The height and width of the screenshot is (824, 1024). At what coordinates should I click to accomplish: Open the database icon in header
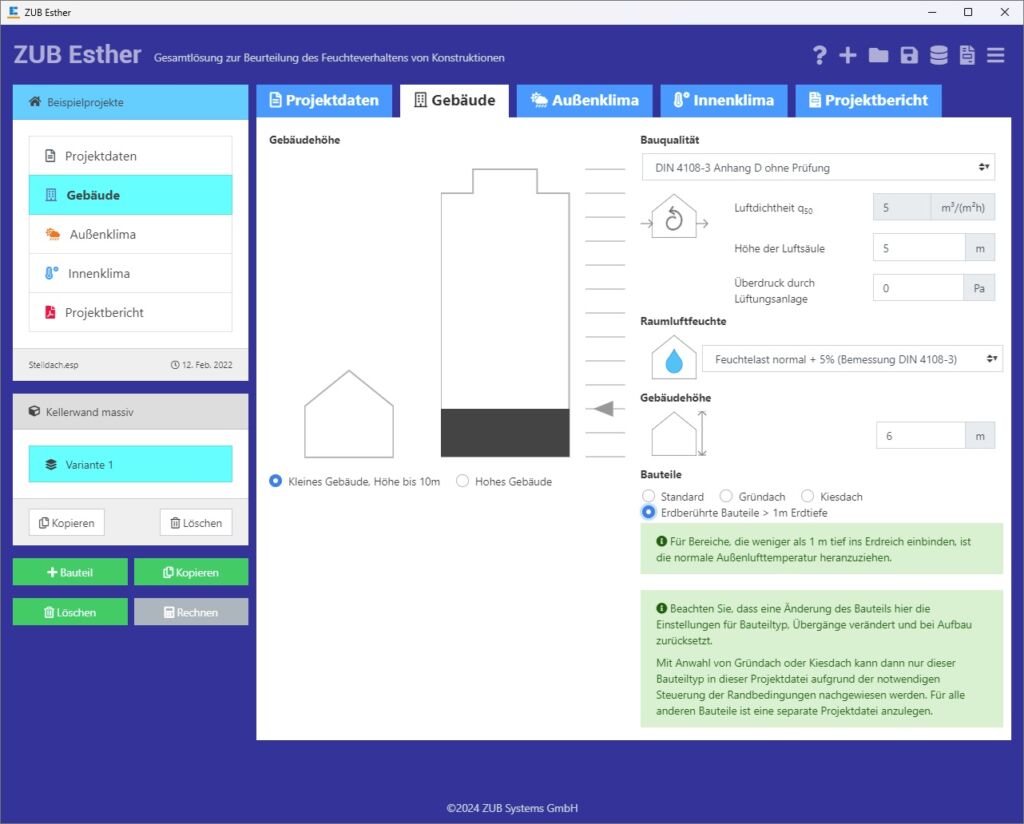[x=938, y=56]
